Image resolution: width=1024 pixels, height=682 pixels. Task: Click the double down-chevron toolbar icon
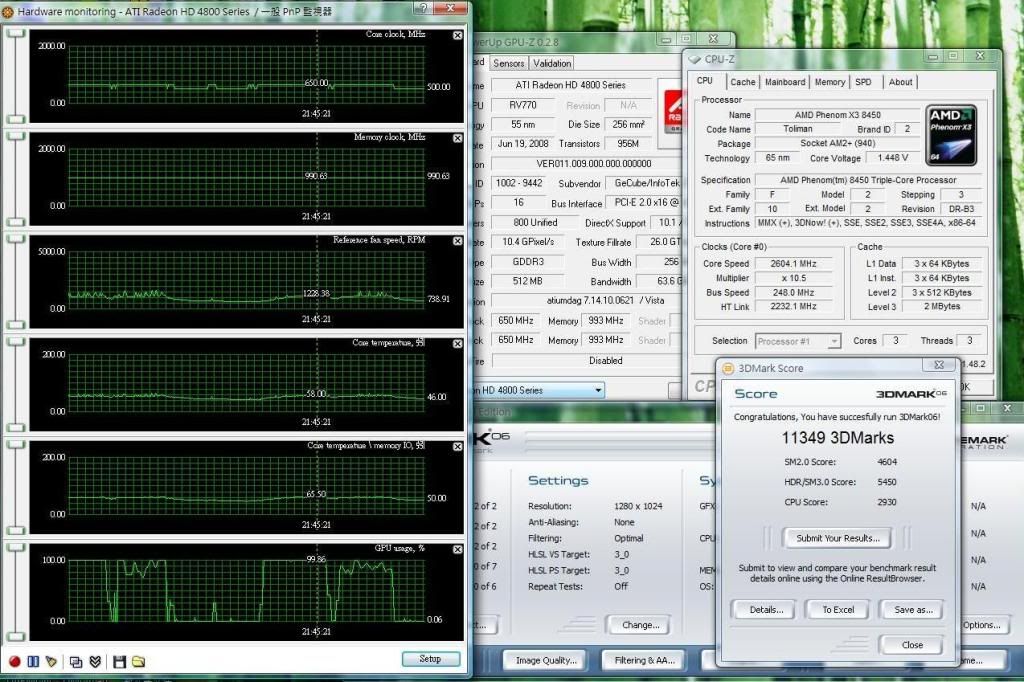tap(95, 662)
